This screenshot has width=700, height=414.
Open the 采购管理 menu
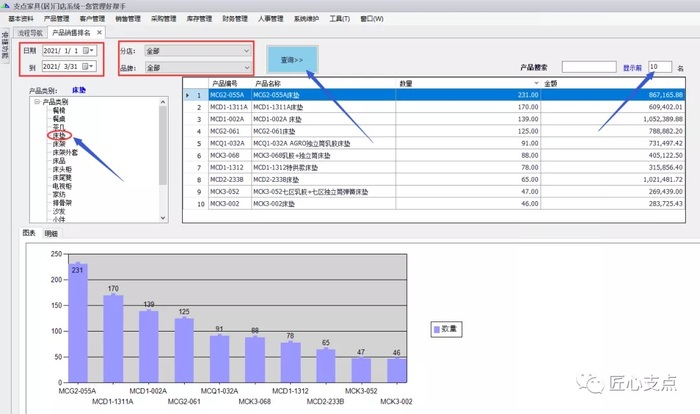[164, 19]
